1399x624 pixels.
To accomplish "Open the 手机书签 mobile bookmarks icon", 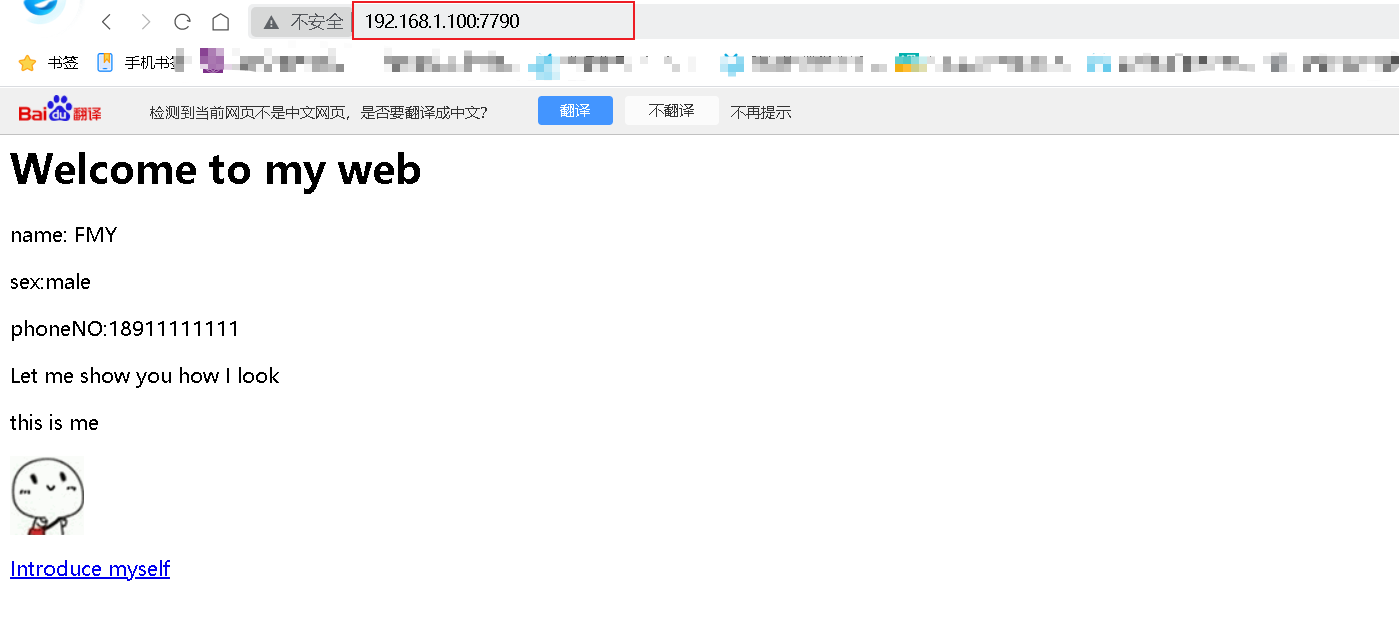I will [105, 62].
